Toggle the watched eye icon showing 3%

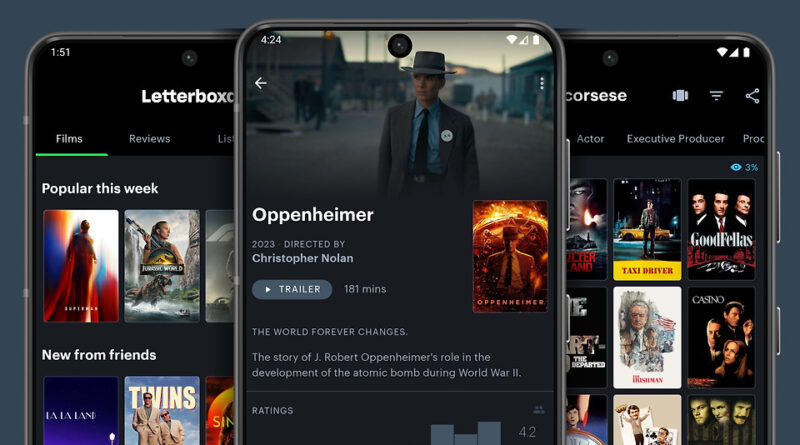(x=737, y=167)
